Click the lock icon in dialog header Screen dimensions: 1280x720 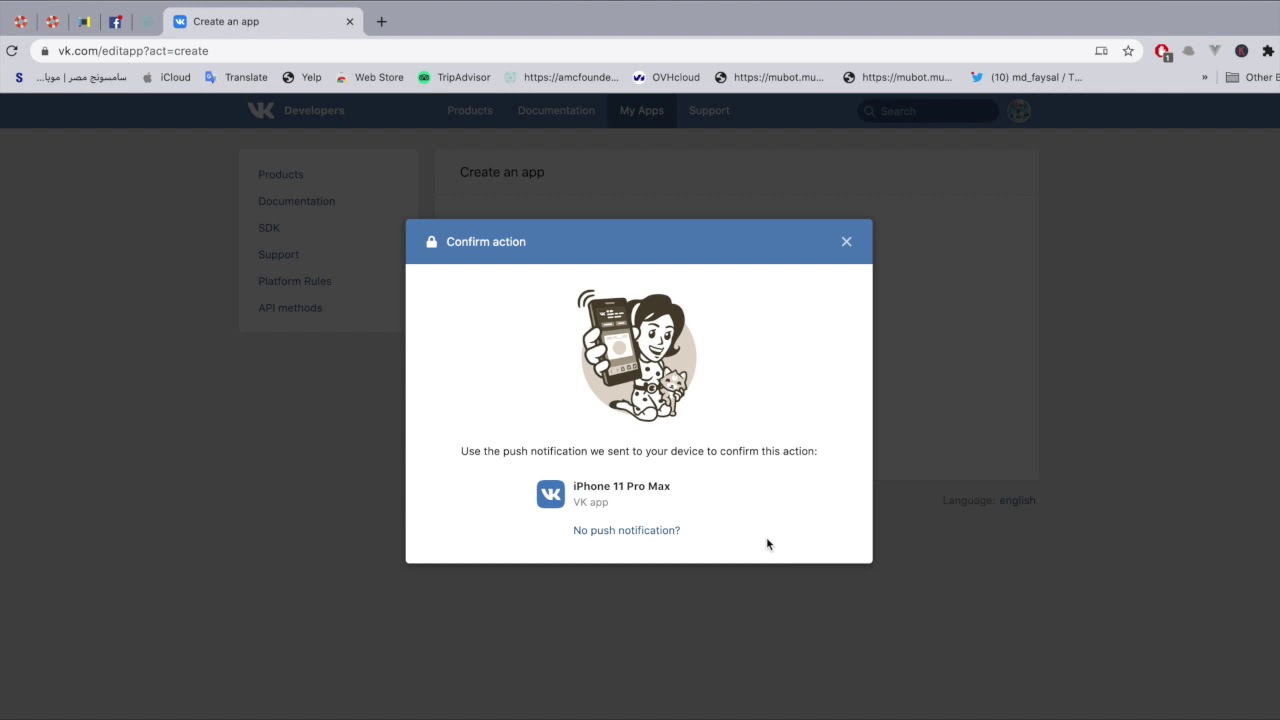click(x=431, y=242)
